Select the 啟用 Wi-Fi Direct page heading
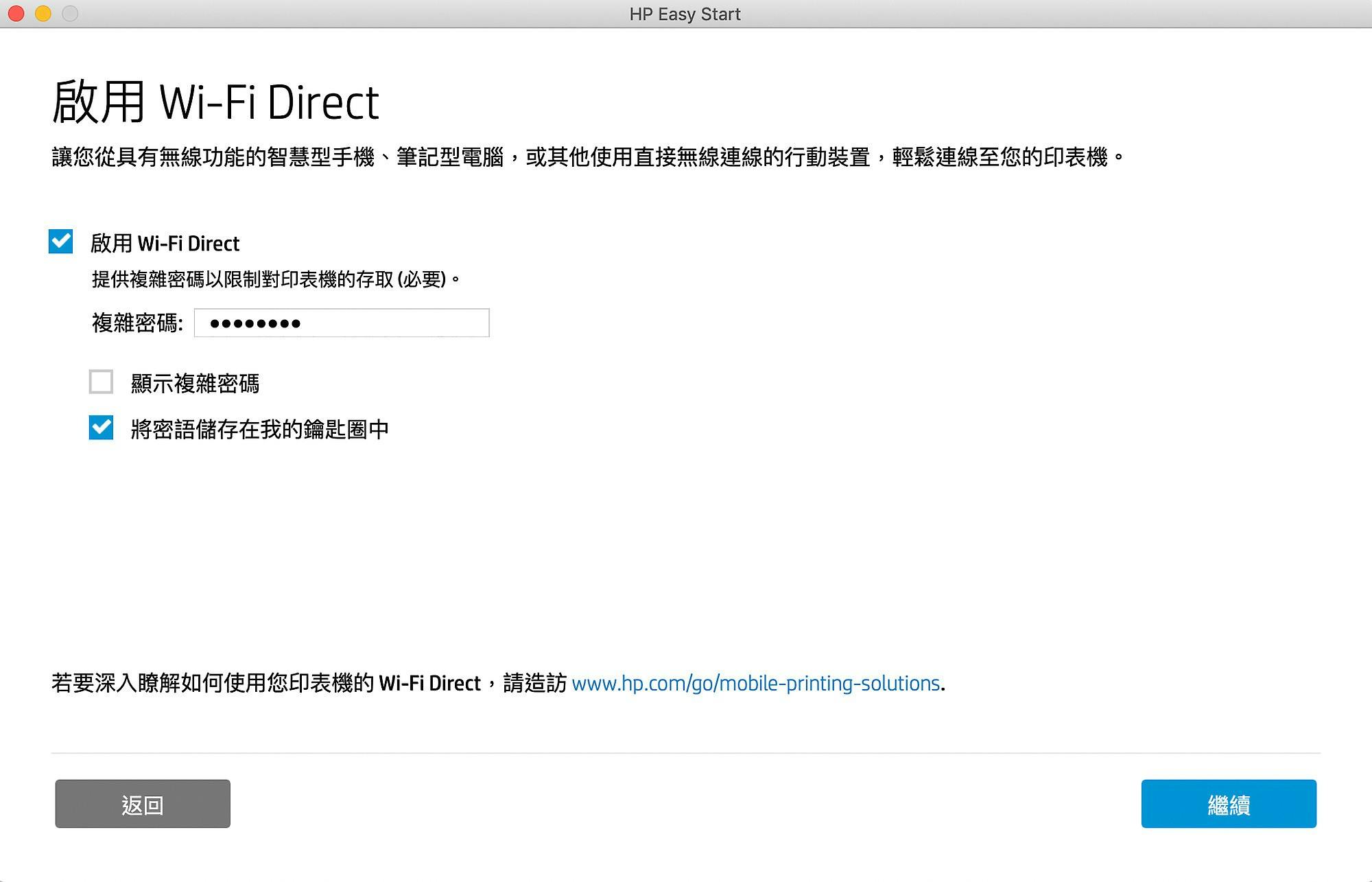 click(215, 102)
